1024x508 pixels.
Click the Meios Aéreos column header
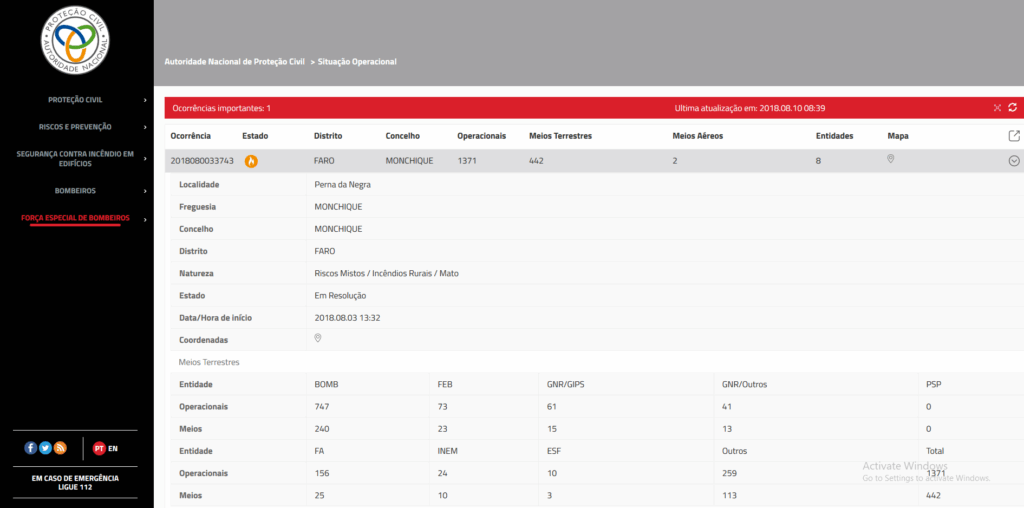tap(697, 136)
